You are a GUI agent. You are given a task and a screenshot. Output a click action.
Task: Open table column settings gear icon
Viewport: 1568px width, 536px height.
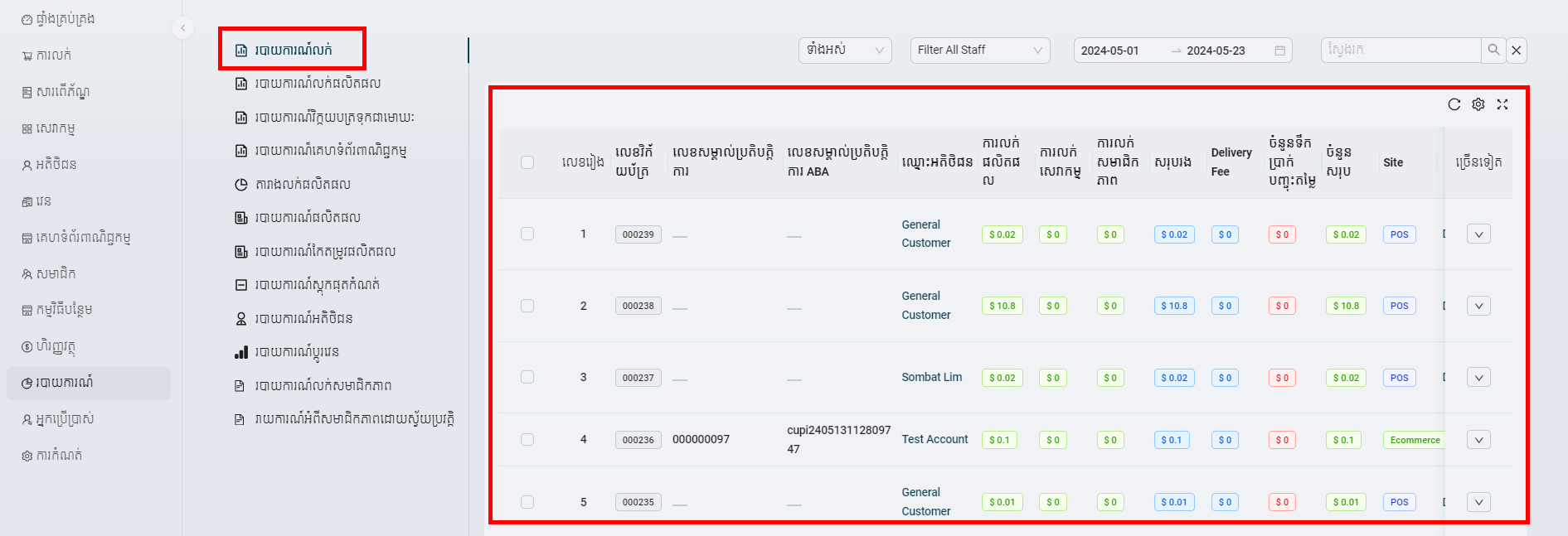click(1478, 104)
